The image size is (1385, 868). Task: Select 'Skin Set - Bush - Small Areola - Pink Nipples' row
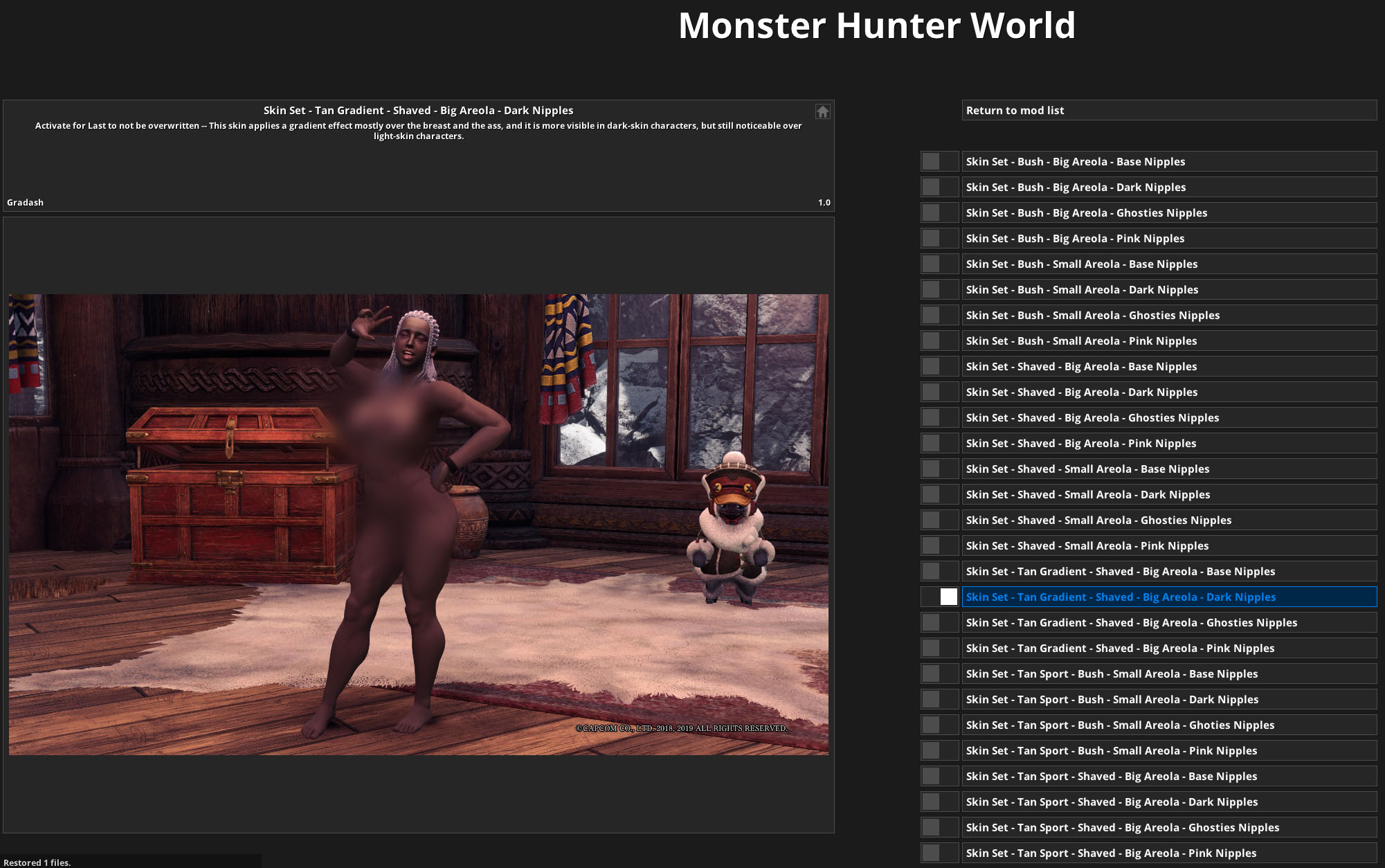1169,341
